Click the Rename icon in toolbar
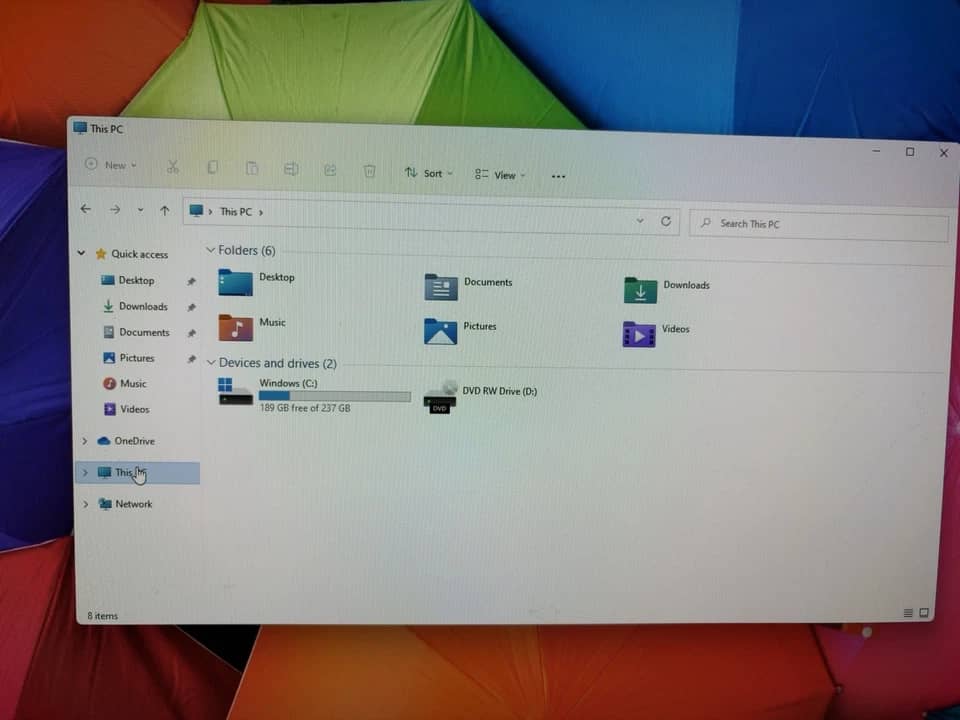The image size is (960, 720). point(291,170)
